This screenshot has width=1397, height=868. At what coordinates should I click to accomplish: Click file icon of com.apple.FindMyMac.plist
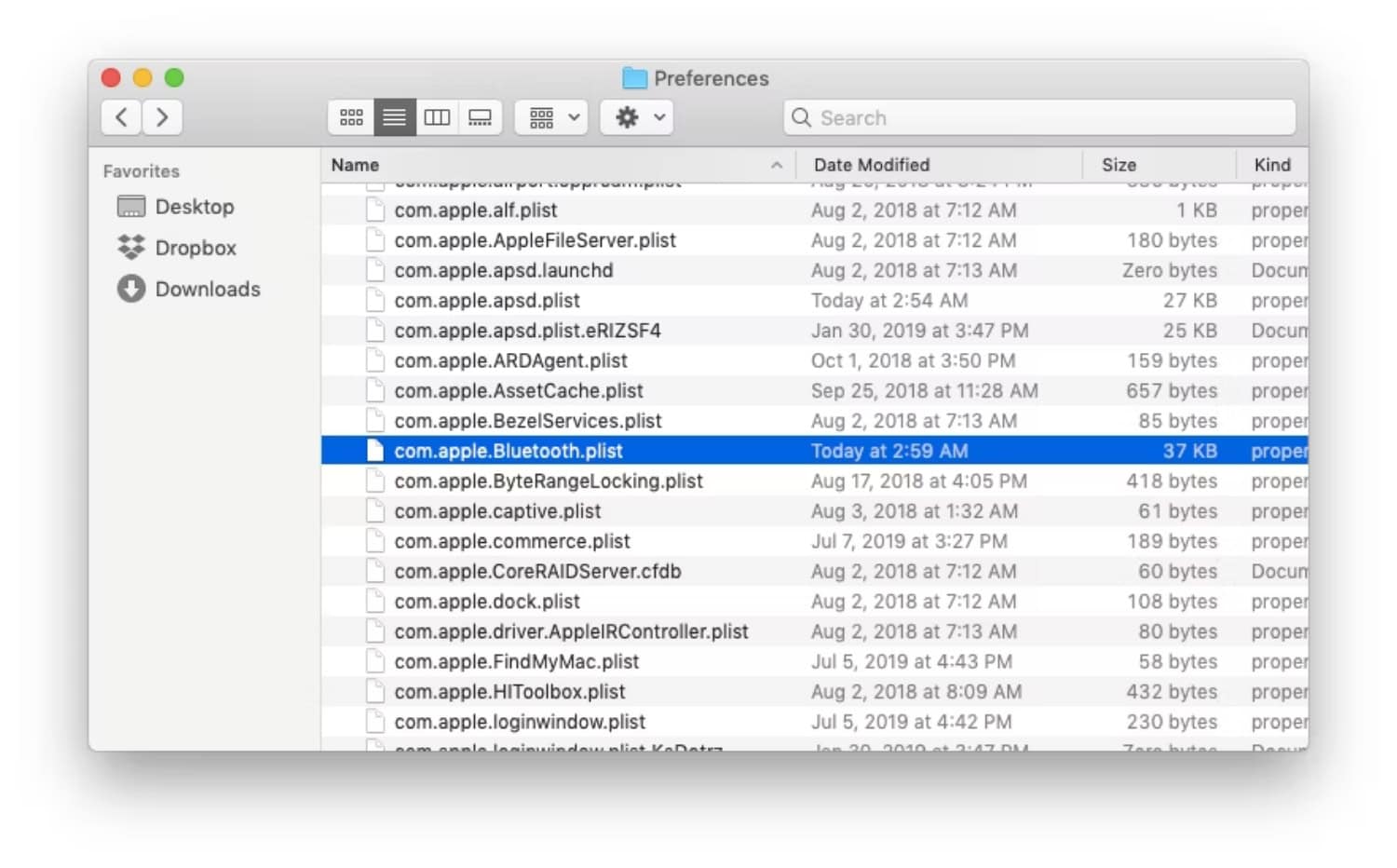(x=375, y=662)
